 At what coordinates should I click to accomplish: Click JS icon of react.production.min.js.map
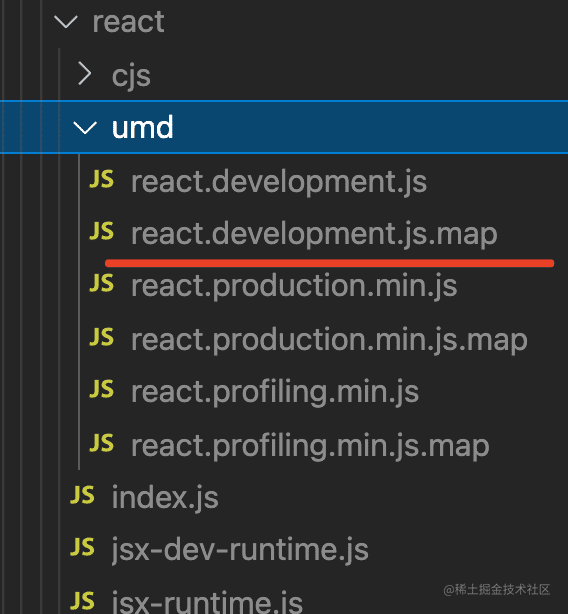[x=101, y=337]
